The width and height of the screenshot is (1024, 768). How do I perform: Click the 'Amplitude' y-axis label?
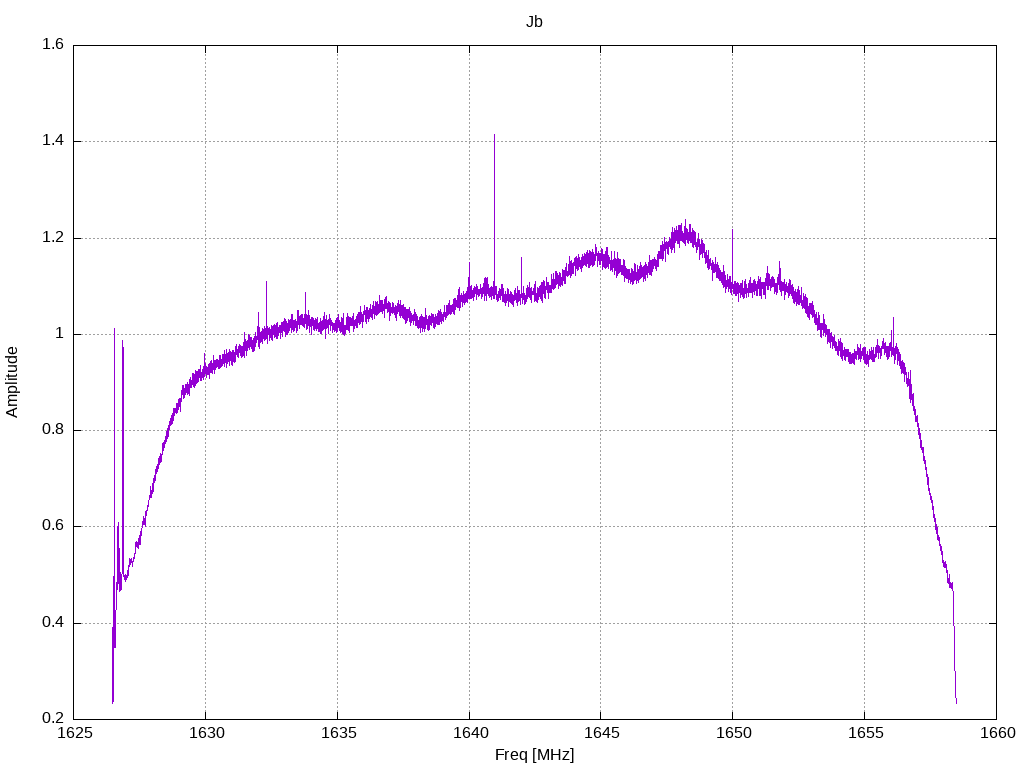point(12,382)
